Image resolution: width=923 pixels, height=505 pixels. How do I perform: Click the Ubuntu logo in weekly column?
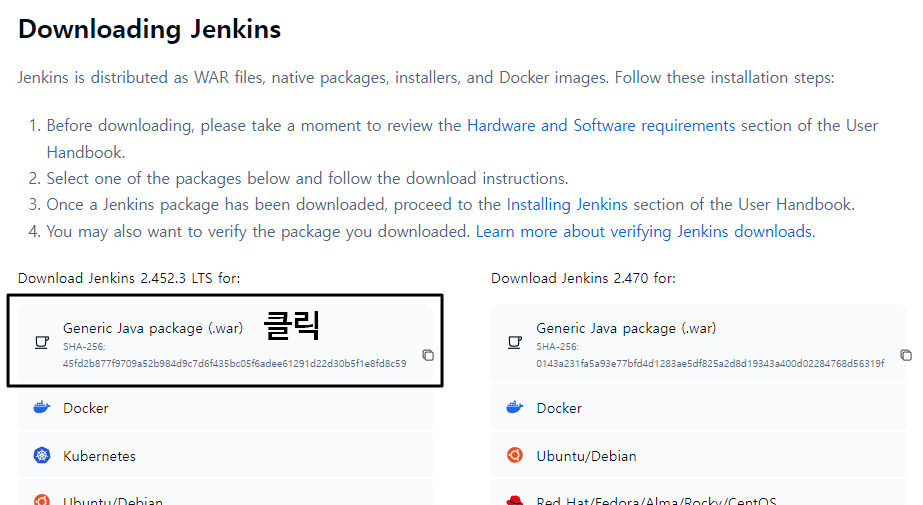pyautogui.click(x=515, y=456)
